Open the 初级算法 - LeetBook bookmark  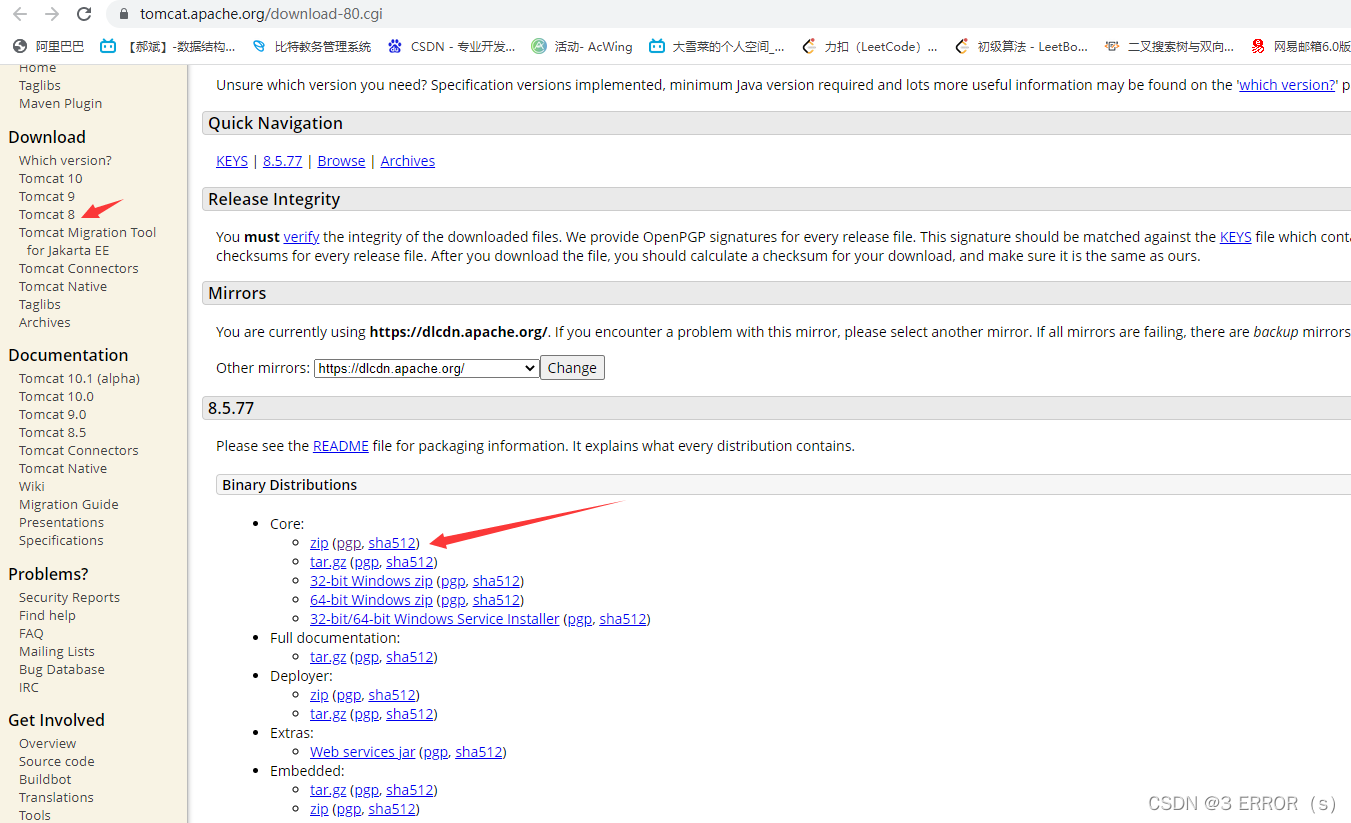1022,46
